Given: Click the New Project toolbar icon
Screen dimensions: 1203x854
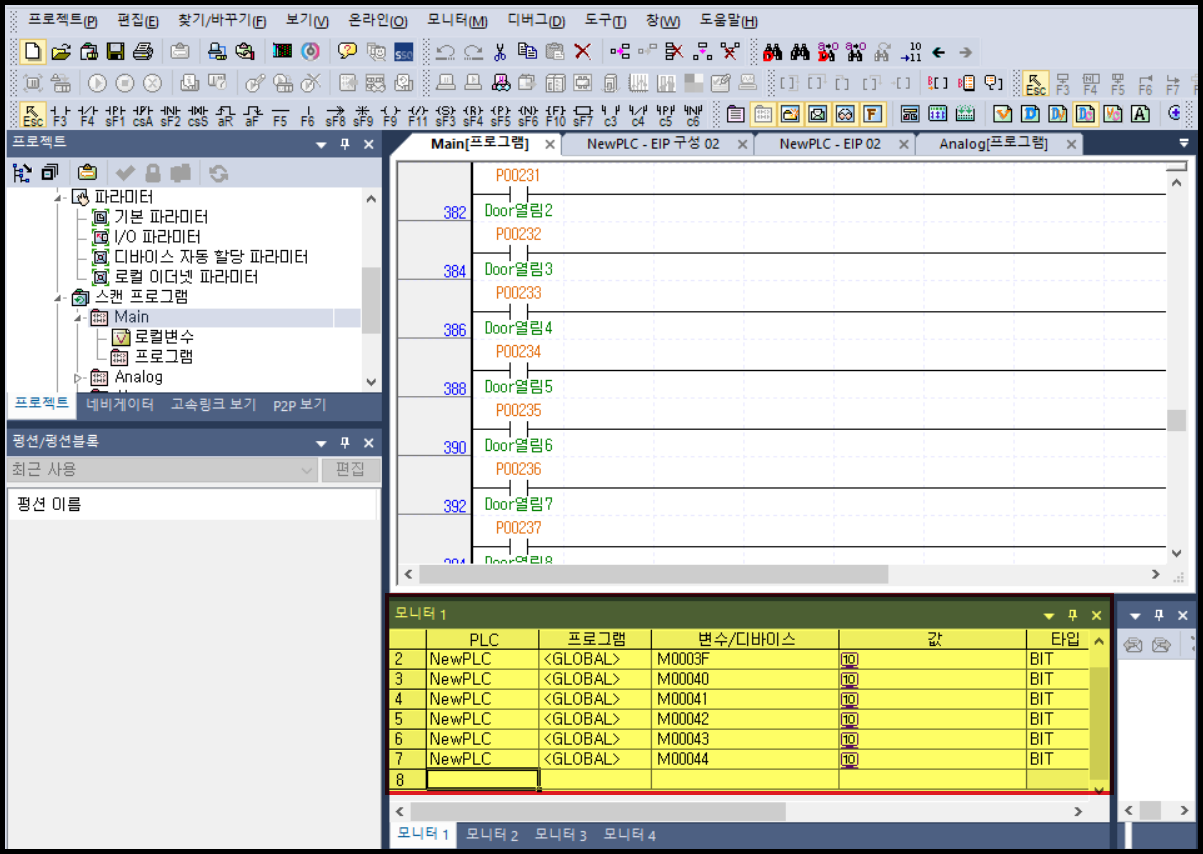Looking at the screenshot, I should pos(33,52).
